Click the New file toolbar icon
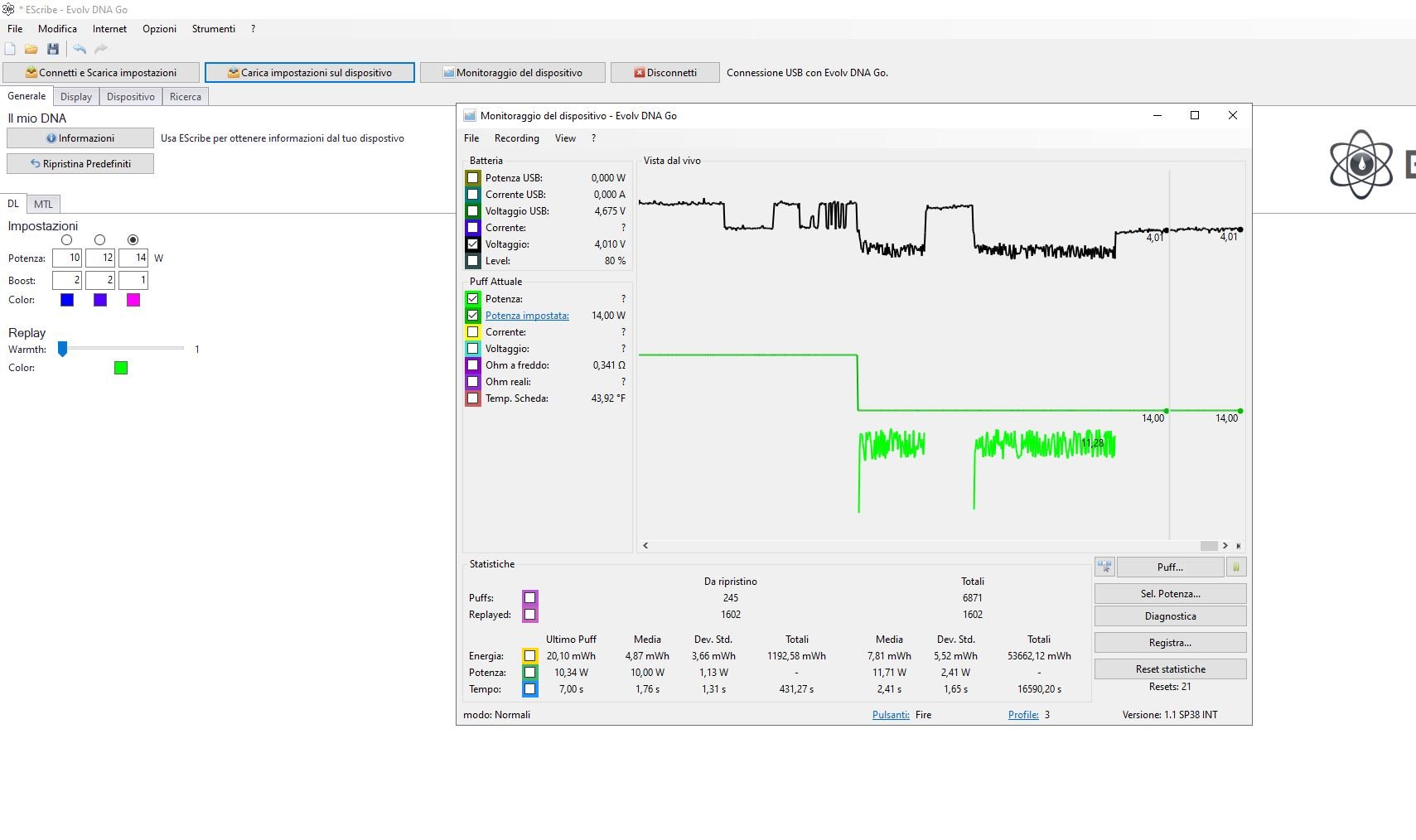 pos(10,49)
